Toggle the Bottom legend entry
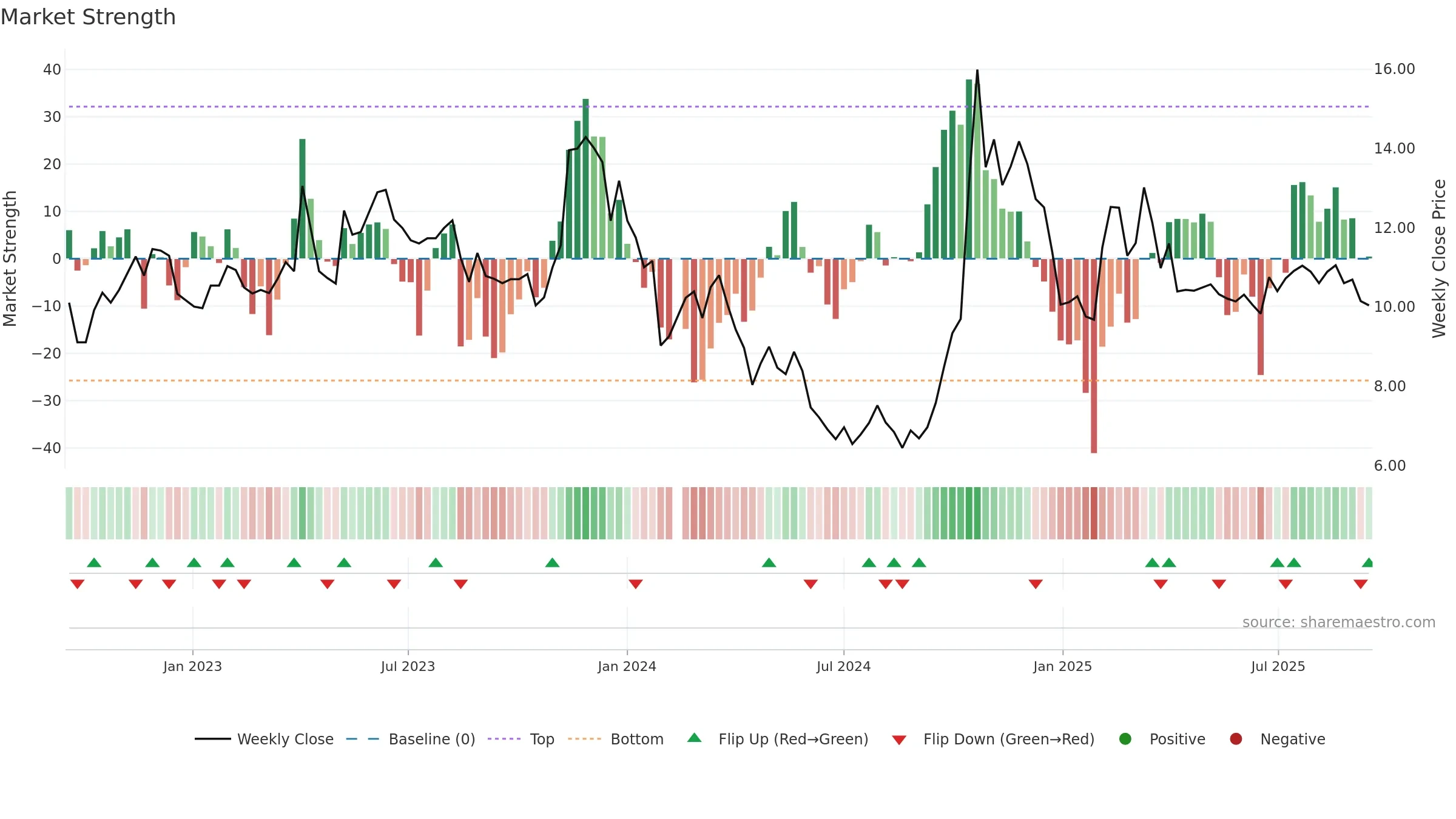The image size is (1456, 819). [x=616, y=739]
